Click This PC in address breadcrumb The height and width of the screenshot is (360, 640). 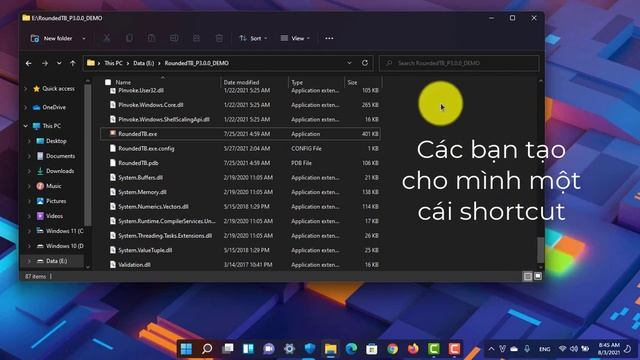click(113, 63)
